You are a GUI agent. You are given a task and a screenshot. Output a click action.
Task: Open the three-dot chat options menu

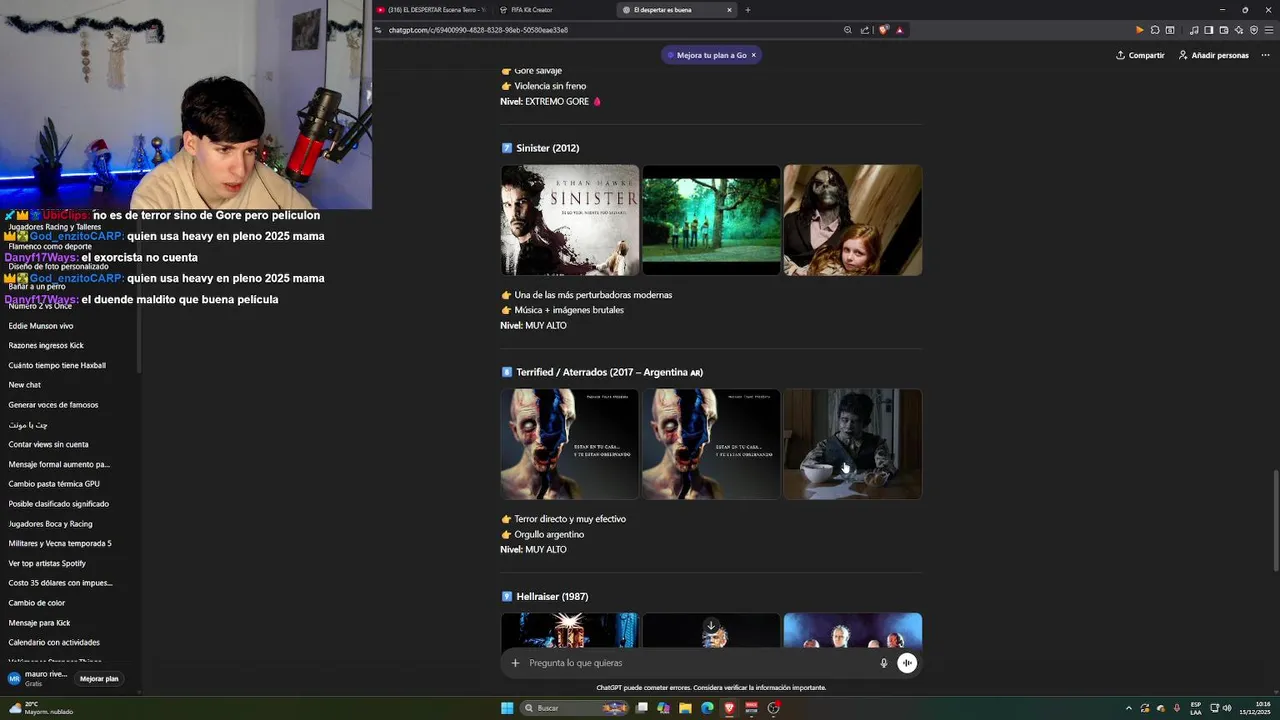(1265, 55)
